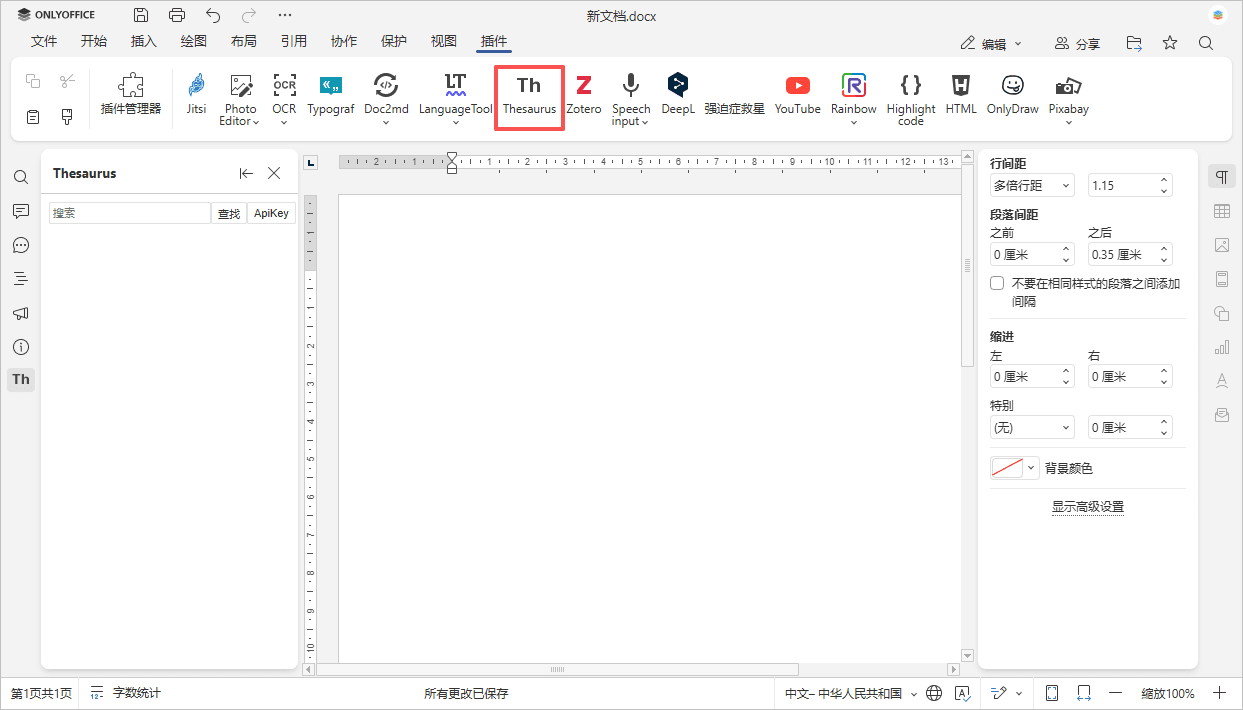The image size is (1243, 710).
Task: Open comments panel from the left sidebar
Action: pos(21,211)
